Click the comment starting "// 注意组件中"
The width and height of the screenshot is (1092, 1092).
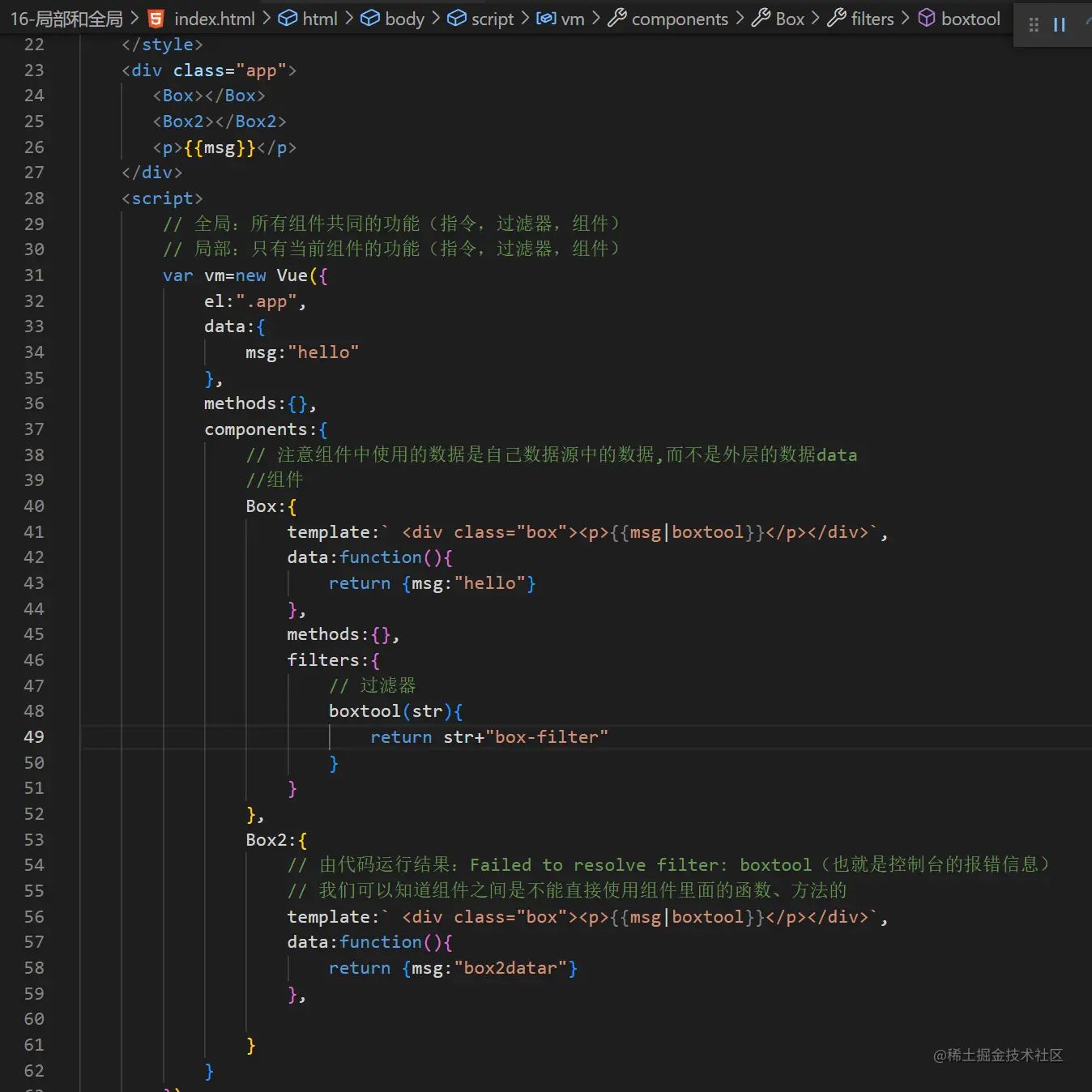tap(552, 455)
